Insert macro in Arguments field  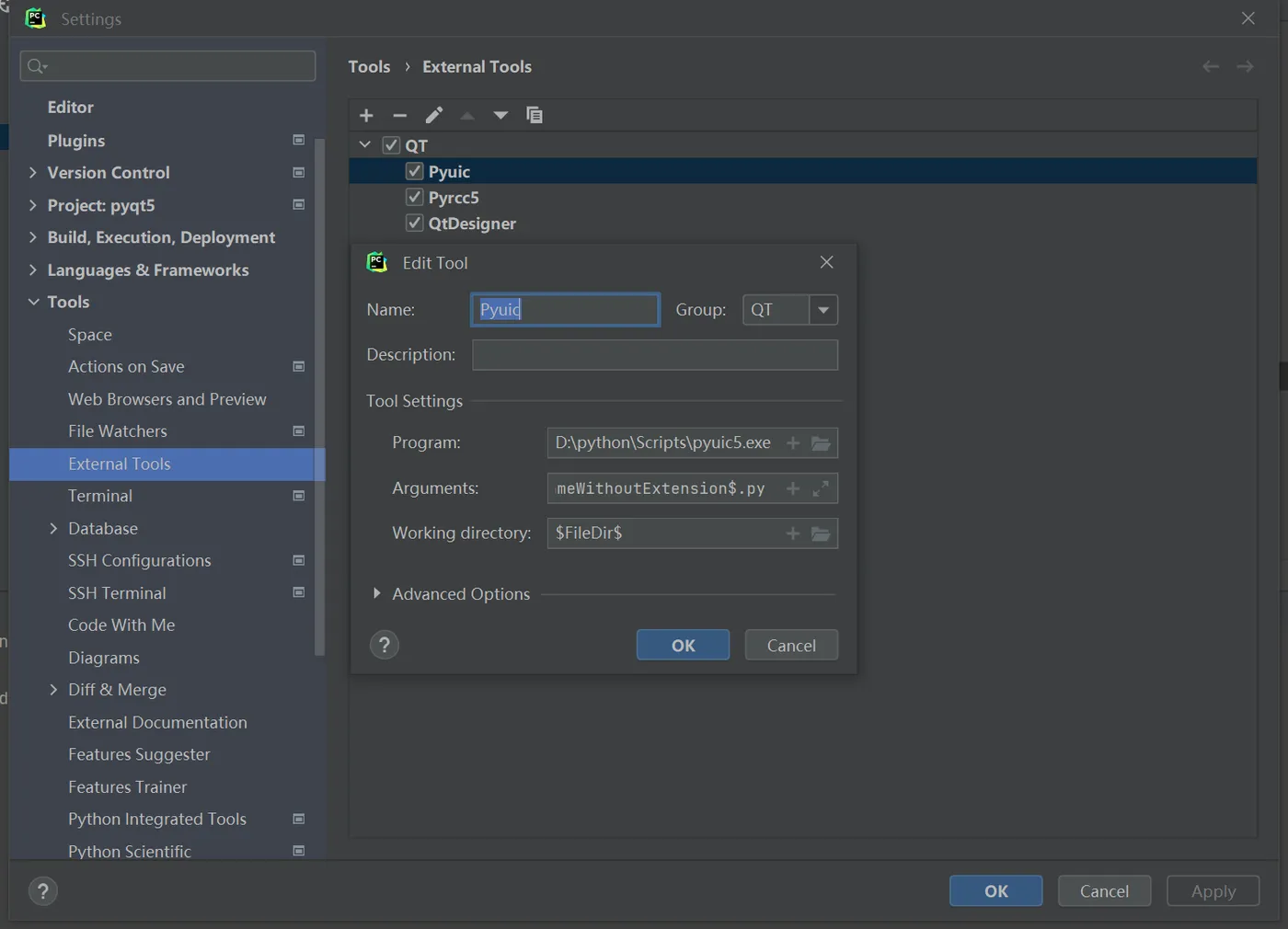[x=793, y=488]
